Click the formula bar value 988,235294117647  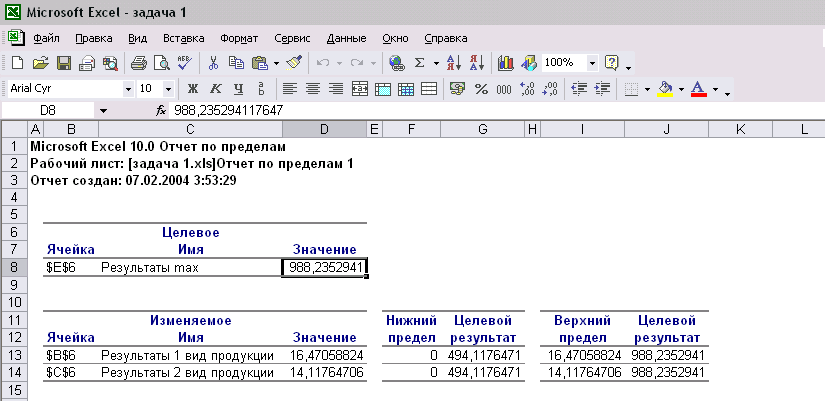tap(229, 111)
